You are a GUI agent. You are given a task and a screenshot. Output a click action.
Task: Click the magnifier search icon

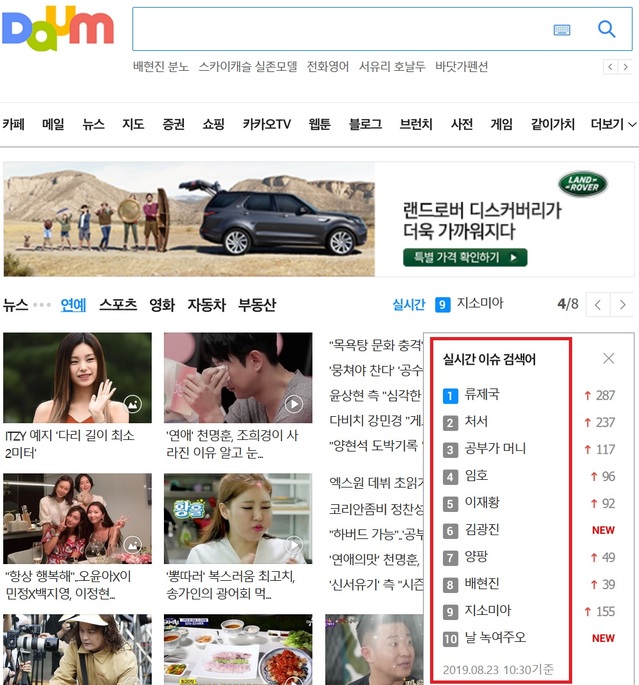pos(607,29)
